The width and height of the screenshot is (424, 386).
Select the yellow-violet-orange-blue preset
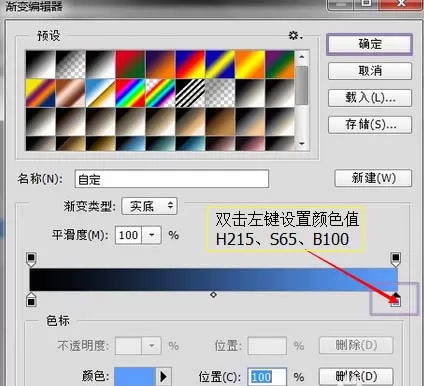40,93
